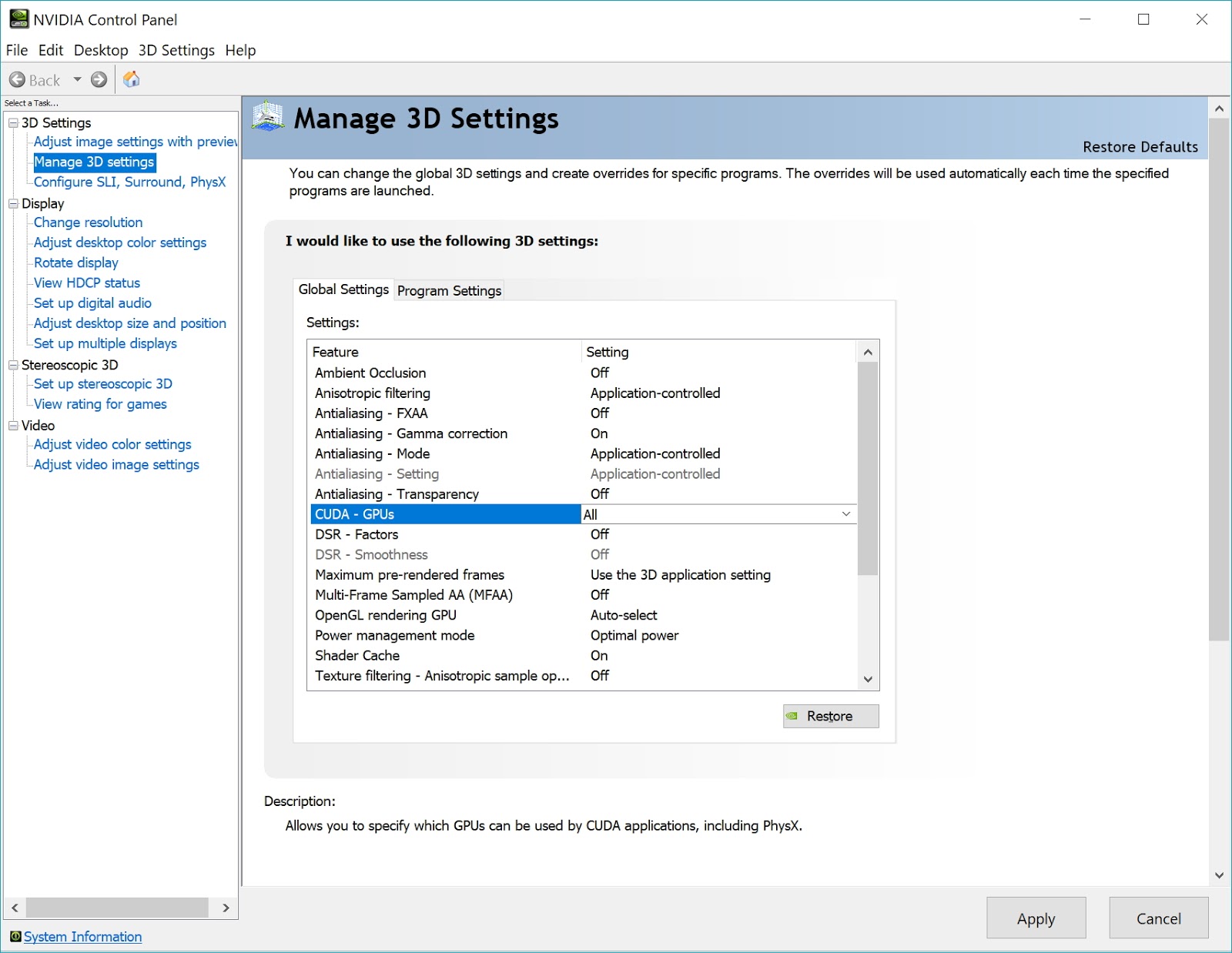Viewport: 1232px width, 953px height.
Task: Switch to the Program Settings tab
Action: tap(449, 290)
